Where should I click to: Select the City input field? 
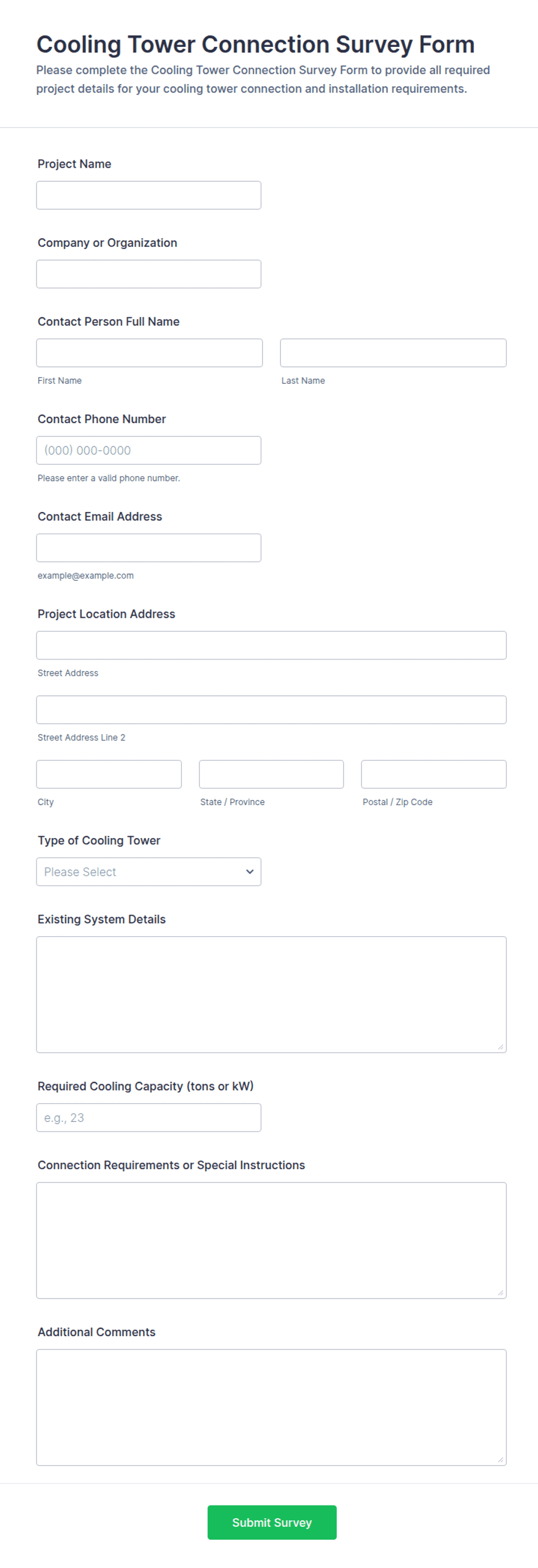coord(109,774)
